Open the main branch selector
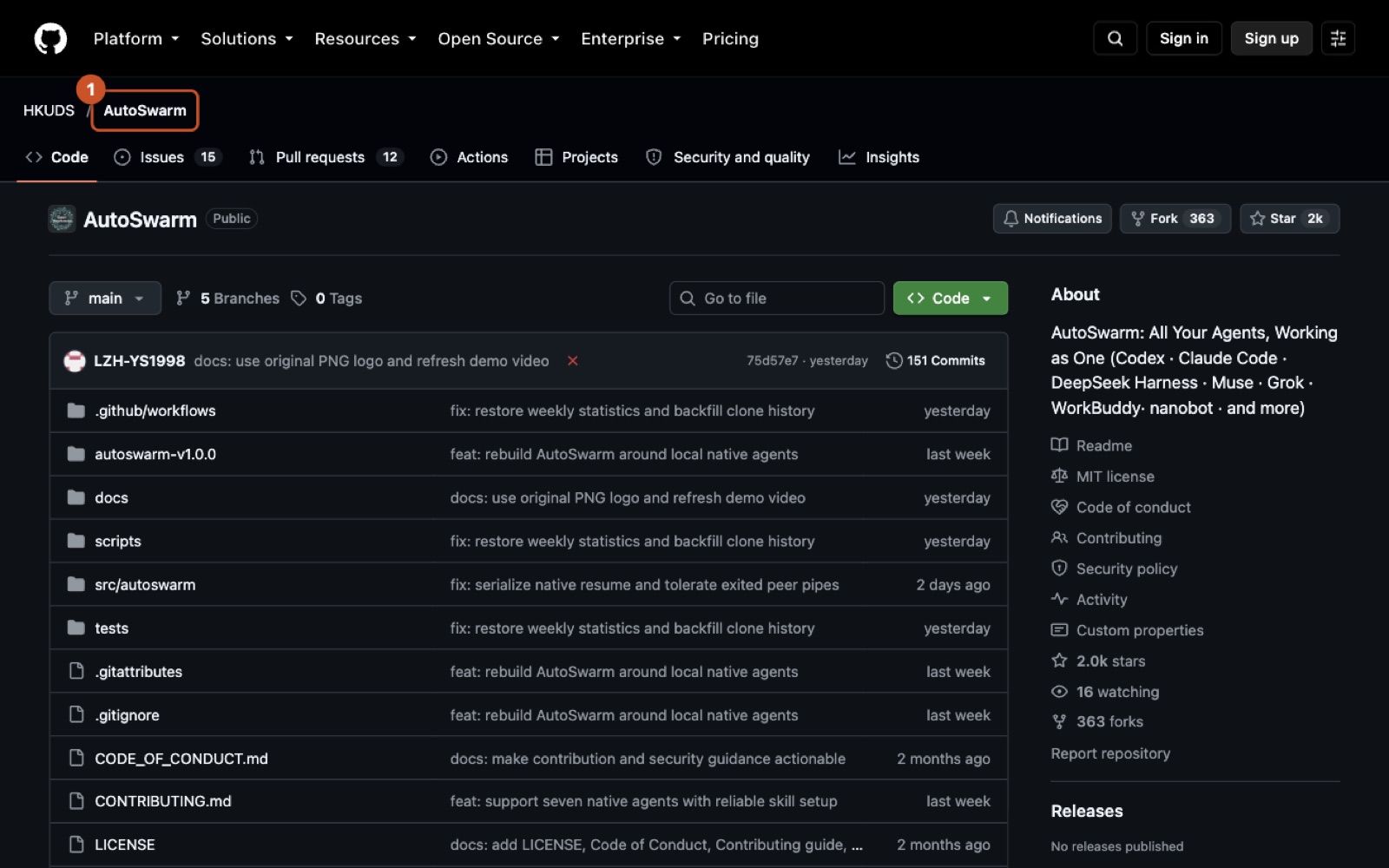 (105, 298)
